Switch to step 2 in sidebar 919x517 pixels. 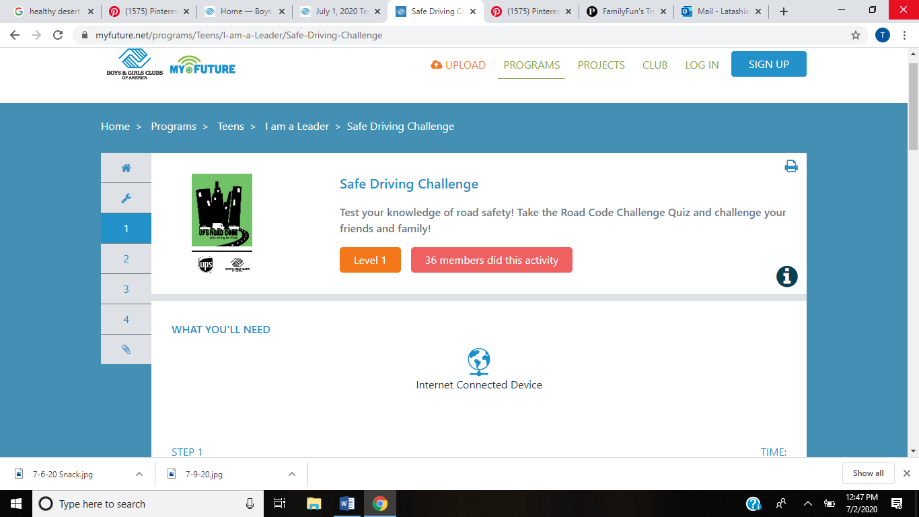126,259
